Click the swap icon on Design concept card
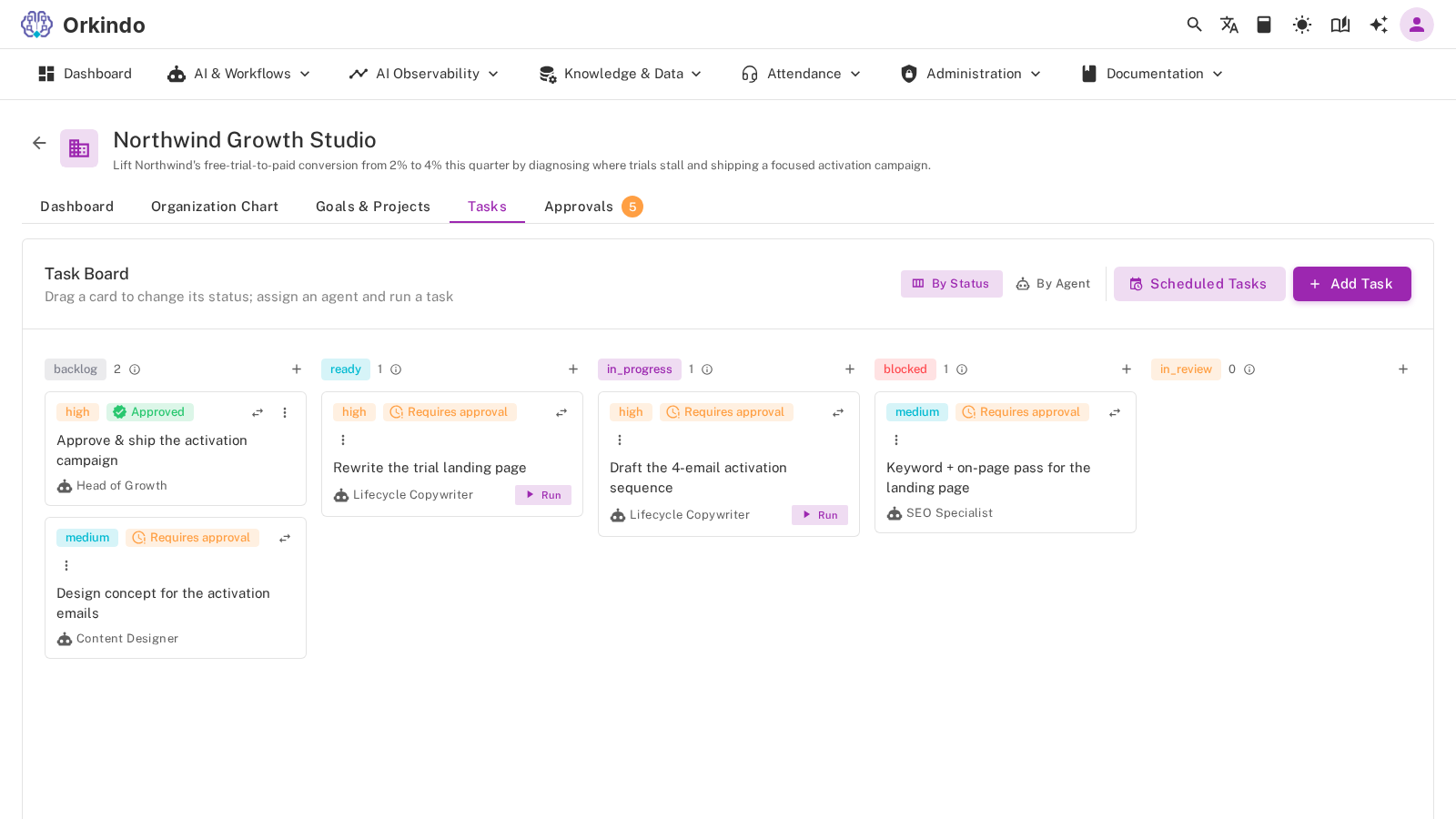This screenshot has height=819, width=1456. pyautogui.click(x=285, y=539)
